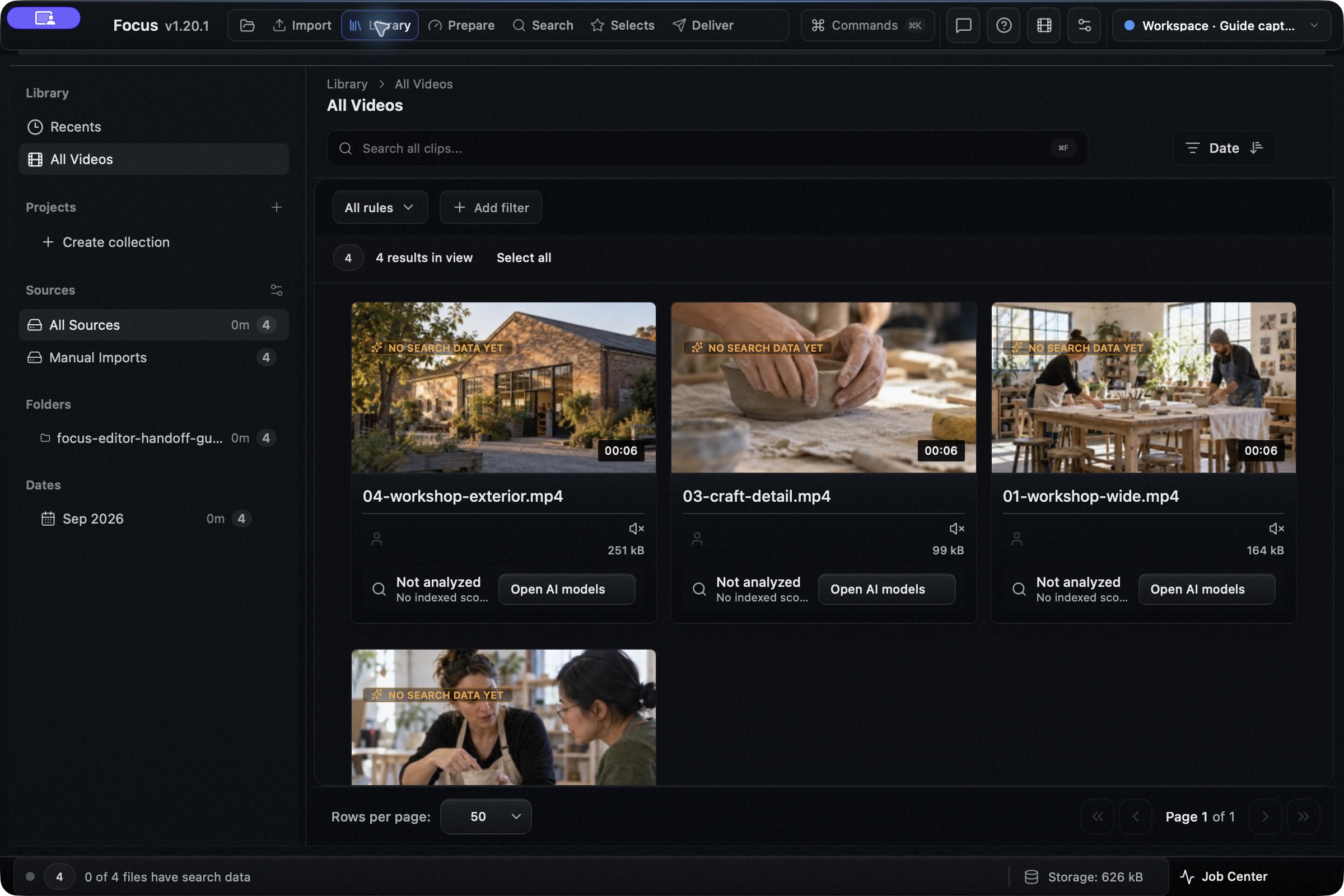The image size is (1344, 896).
Task: Select the focus-editor-handoff-gu... folder
Action: 153,438
